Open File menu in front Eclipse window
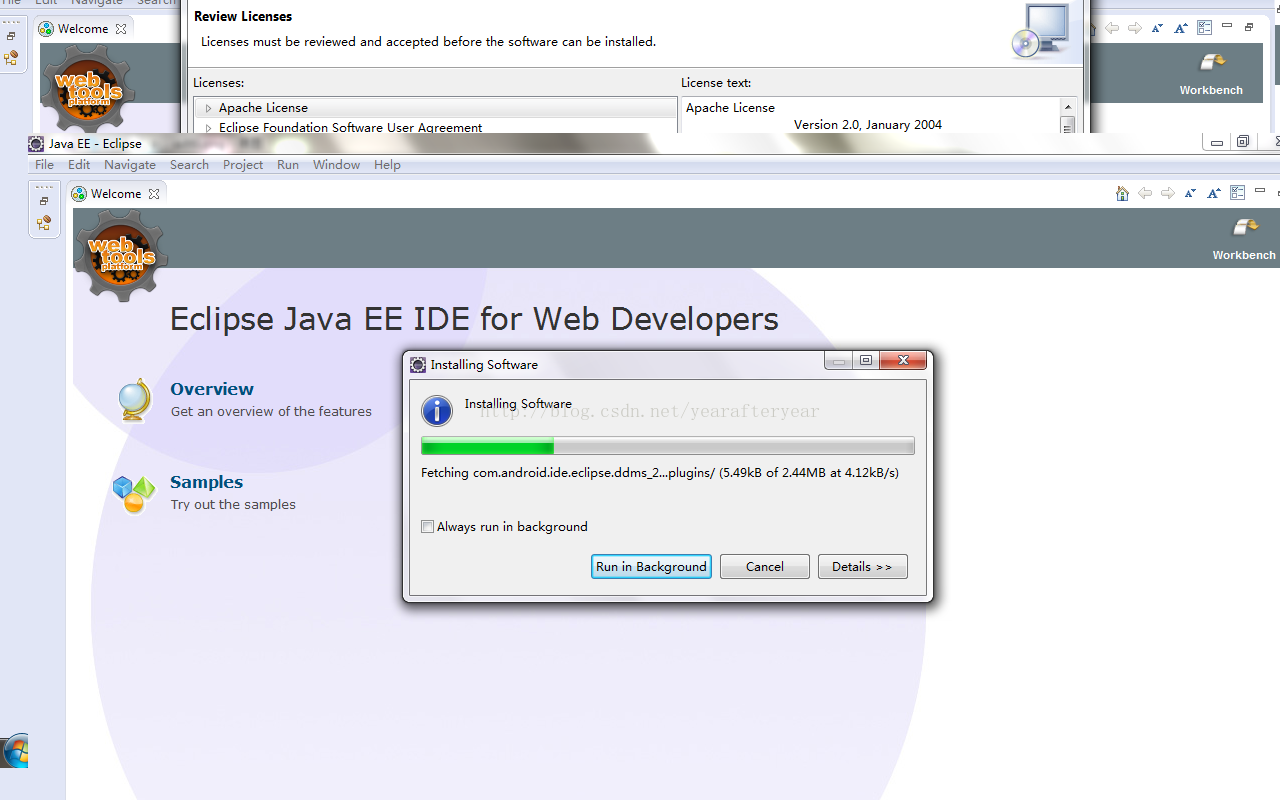Image resolution: width=1280 pixels, height=800 pixels. 44,165
